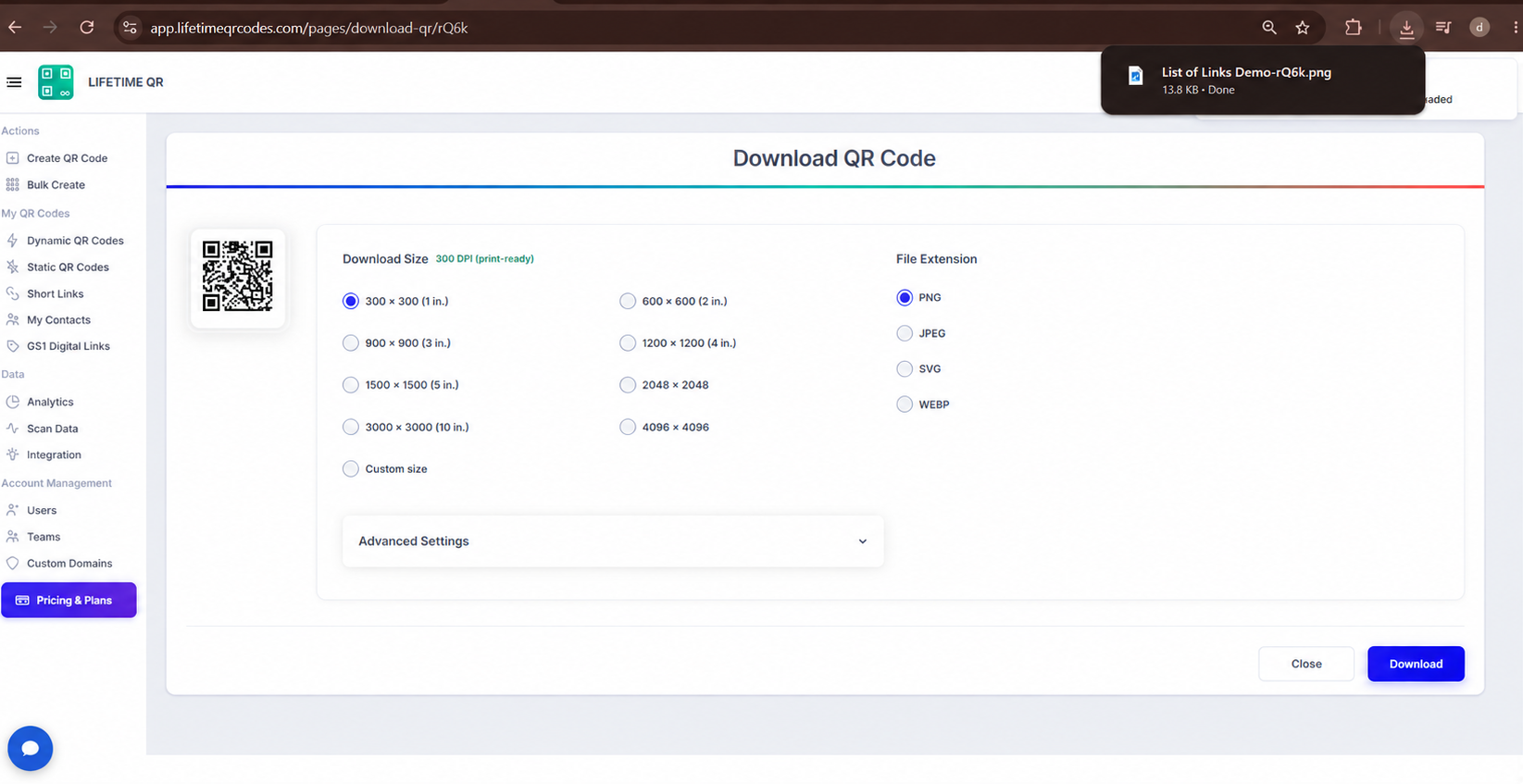Select the Custom size radio button
Viewport: 1523px width, 784px height.
point(351,469)
